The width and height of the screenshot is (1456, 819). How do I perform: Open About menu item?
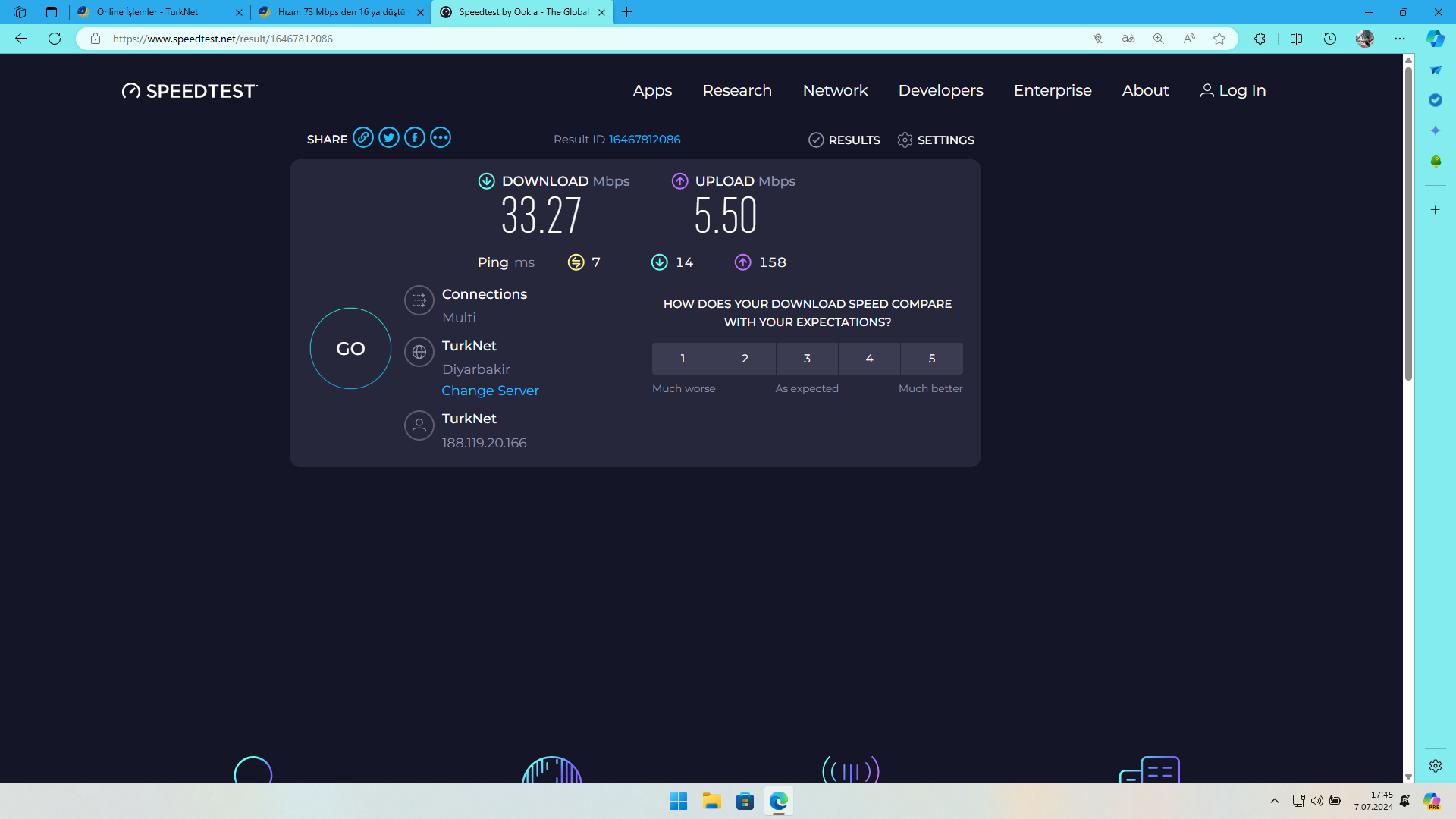click(x=1145, y=91)
